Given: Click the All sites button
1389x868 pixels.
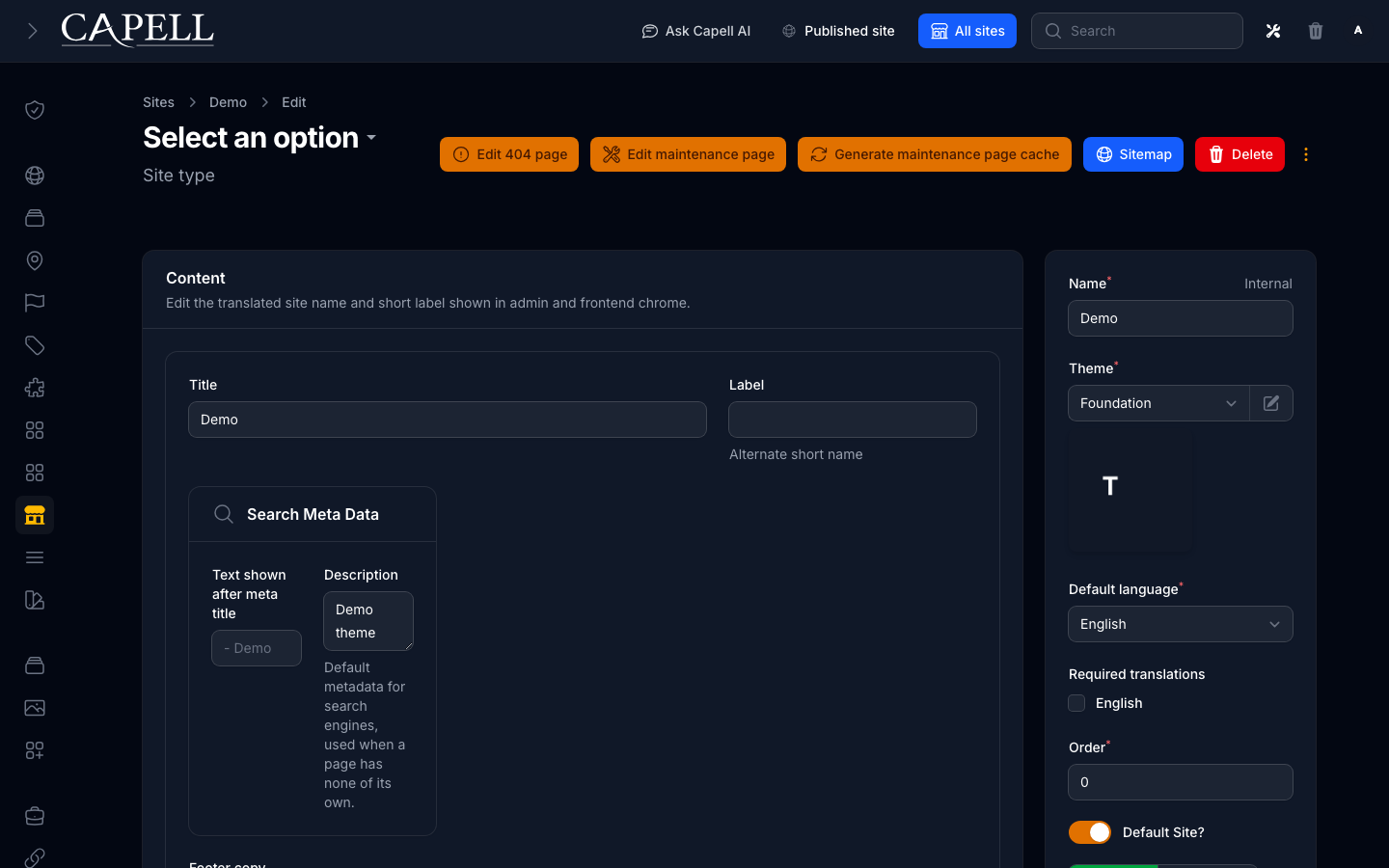Looking at the screenshot, I should (967, 31).
